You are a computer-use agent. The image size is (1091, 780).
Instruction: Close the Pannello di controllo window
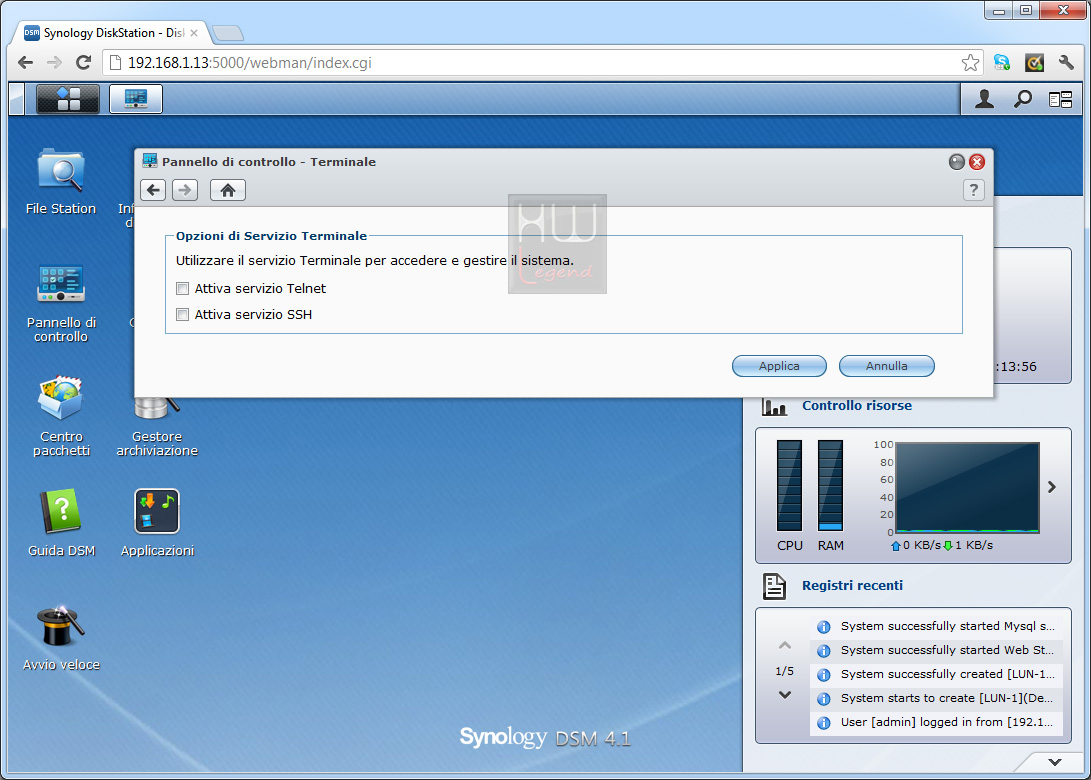point(977,162)
